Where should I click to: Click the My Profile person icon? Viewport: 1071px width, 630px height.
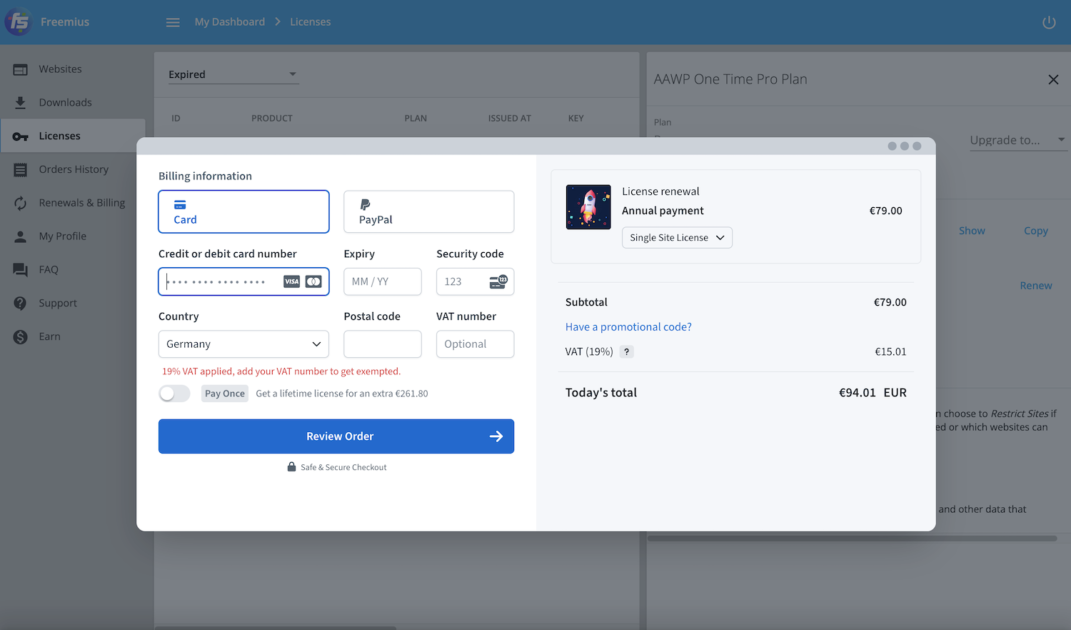pos(20,236)
